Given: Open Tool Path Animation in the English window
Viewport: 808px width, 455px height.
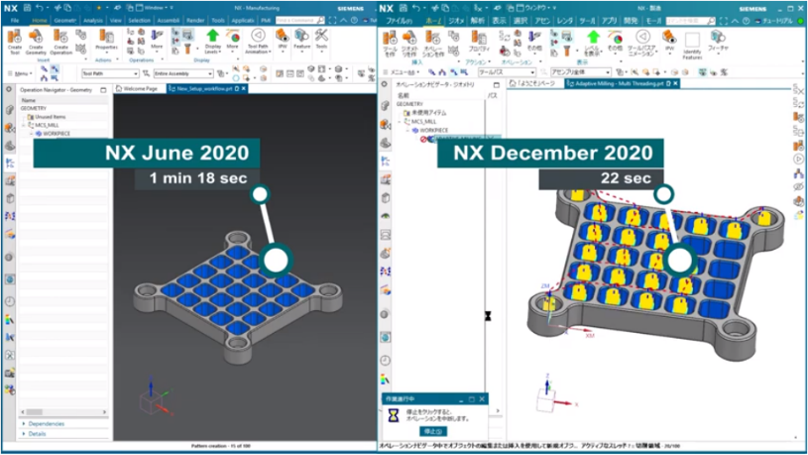Looking at the screenshot, I should tap(258, 41).
